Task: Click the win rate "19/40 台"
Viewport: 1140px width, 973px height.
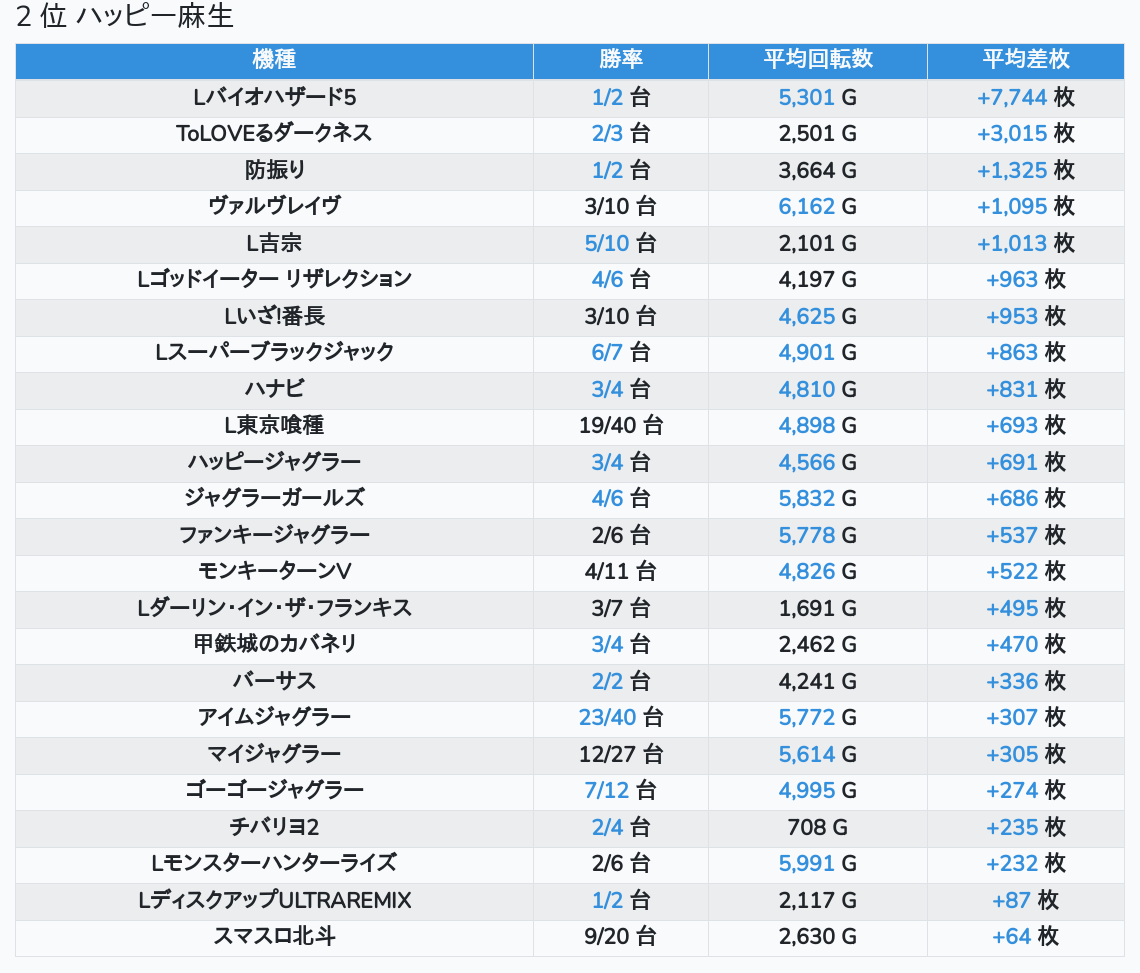Action: point(621,425)
